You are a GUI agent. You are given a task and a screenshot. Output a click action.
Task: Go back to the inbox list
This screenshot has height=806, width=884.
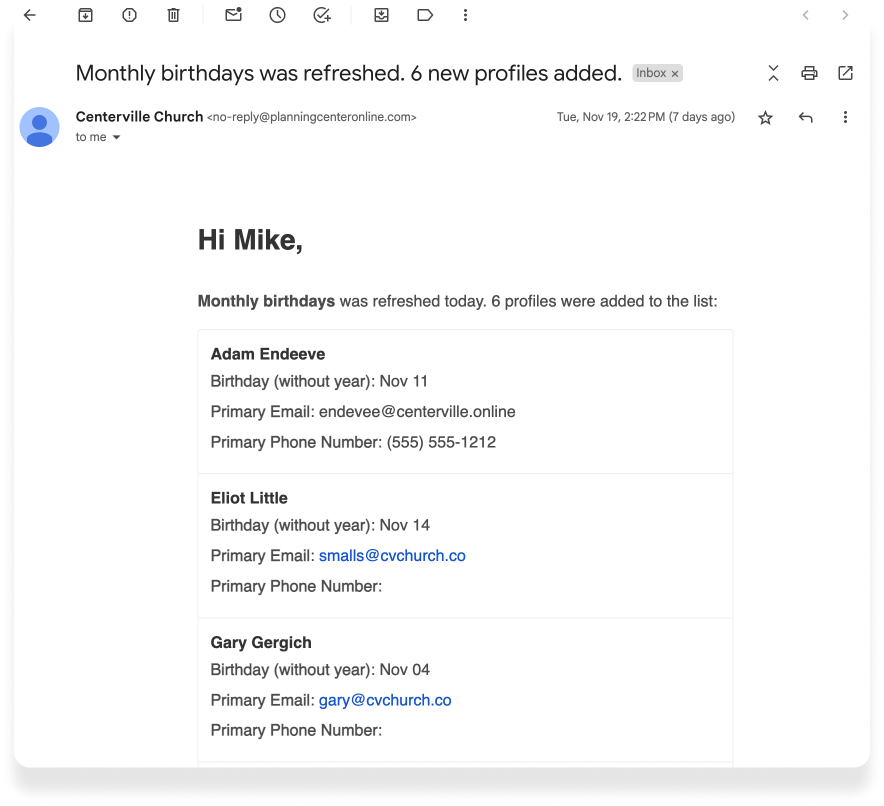coord(30,16)
